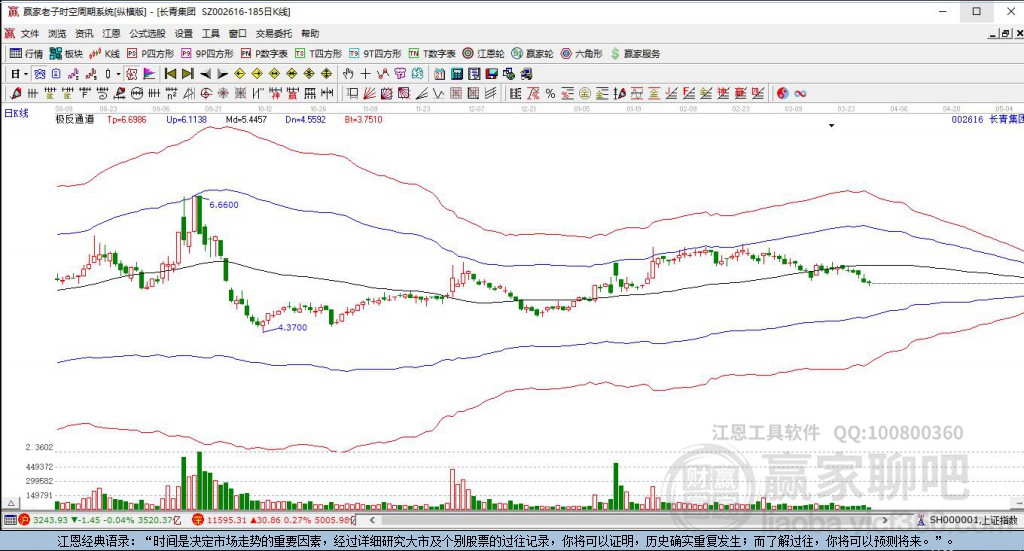
Task: Open the 六角形 hexagon tool
Action: point(581,54)
